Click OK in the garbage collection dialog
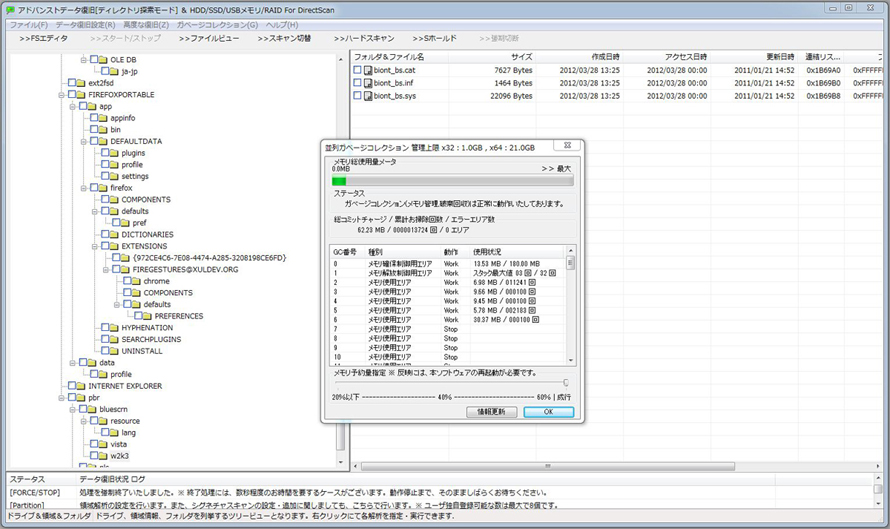 tap(548, 412)
